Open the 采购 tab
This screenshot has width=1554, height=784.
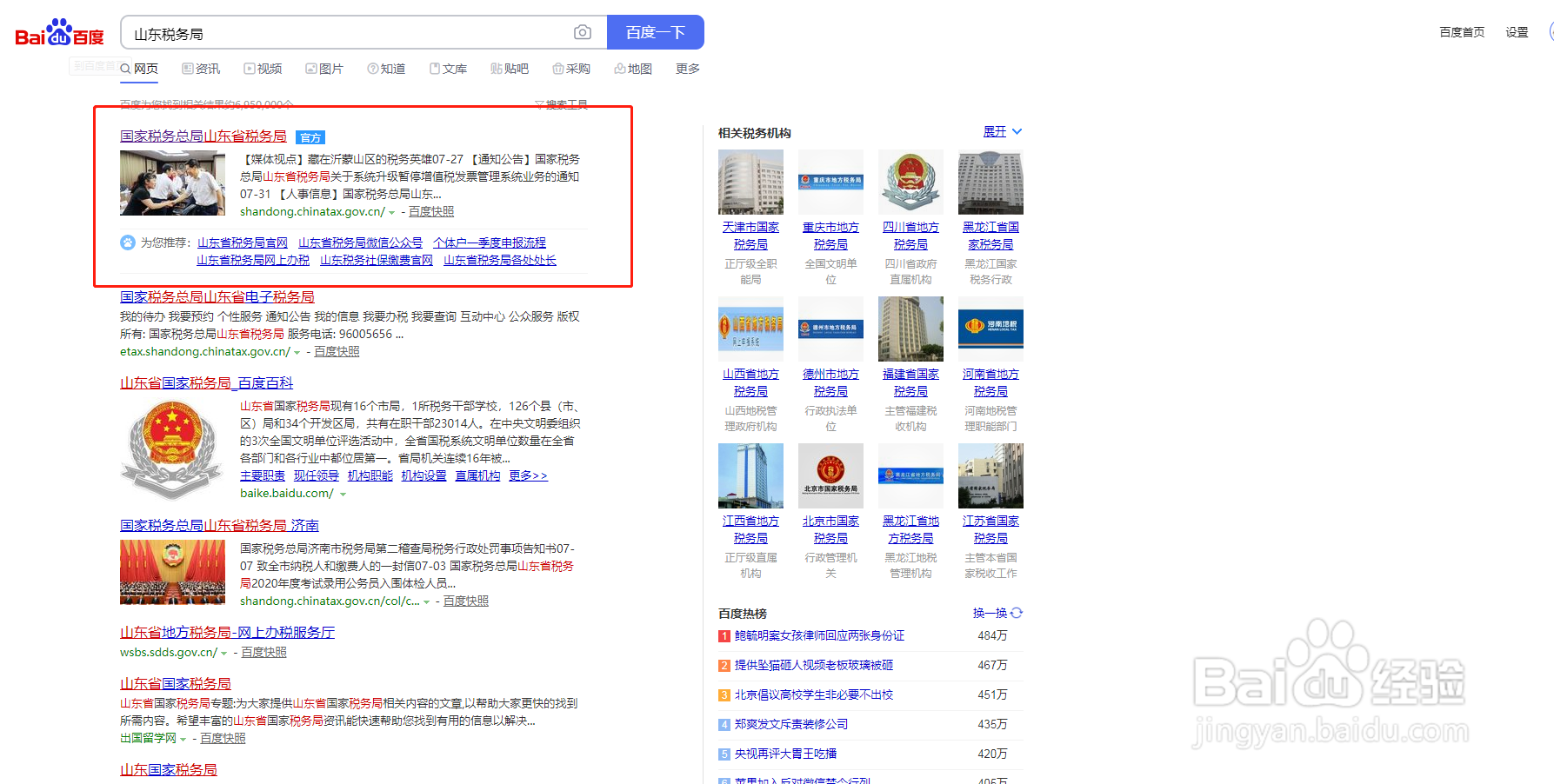(571, 69)
